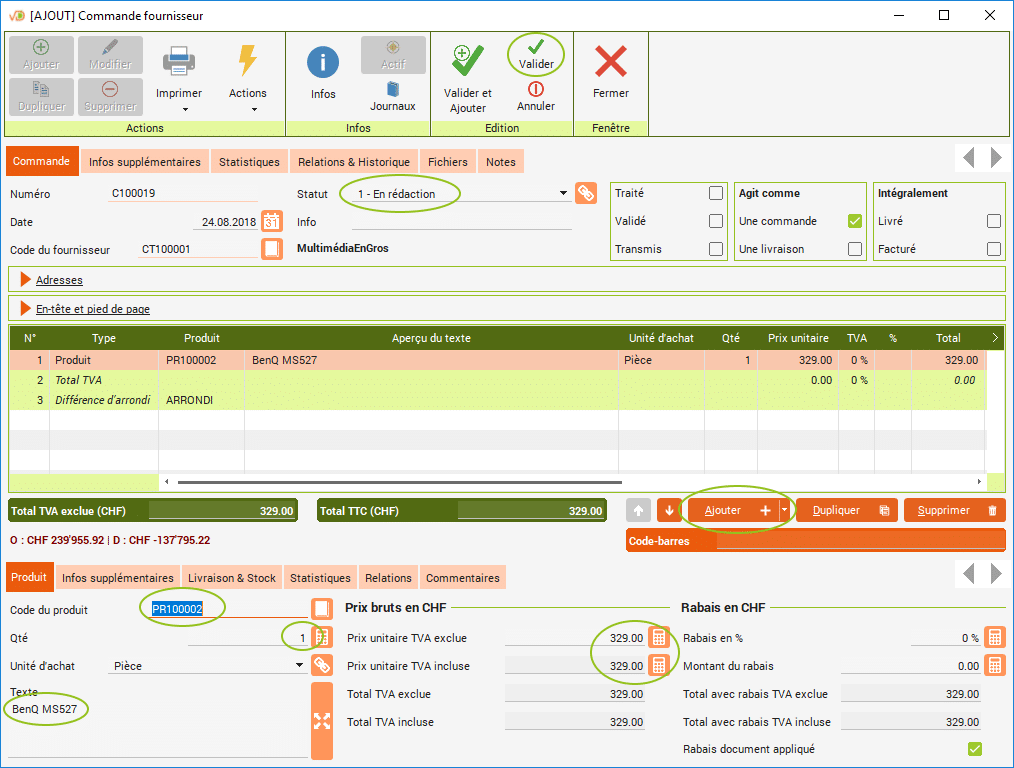Tick the Traité checkbox
The height and width of the screenshot is (768, 1014).
click(x=715, y=194)
